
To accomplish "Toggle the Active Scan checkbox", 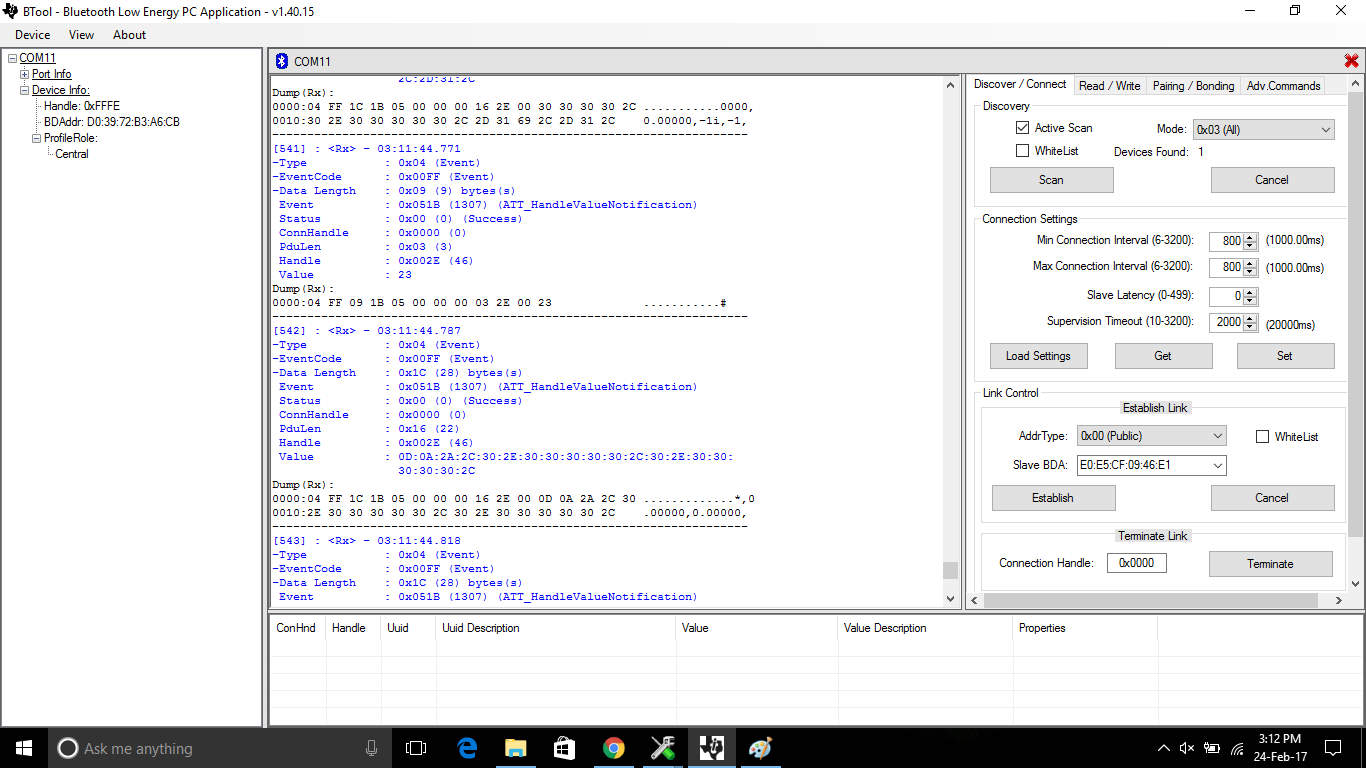I will [x=1022, y=128].
